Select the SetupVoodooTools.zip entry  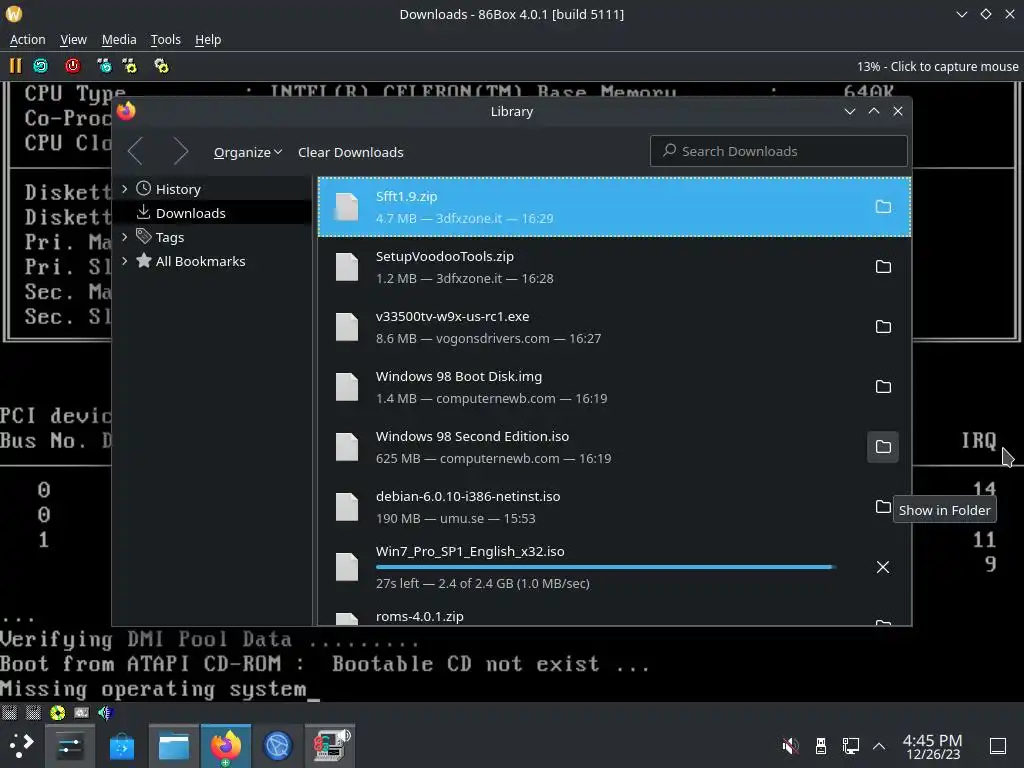pos(614,267)
